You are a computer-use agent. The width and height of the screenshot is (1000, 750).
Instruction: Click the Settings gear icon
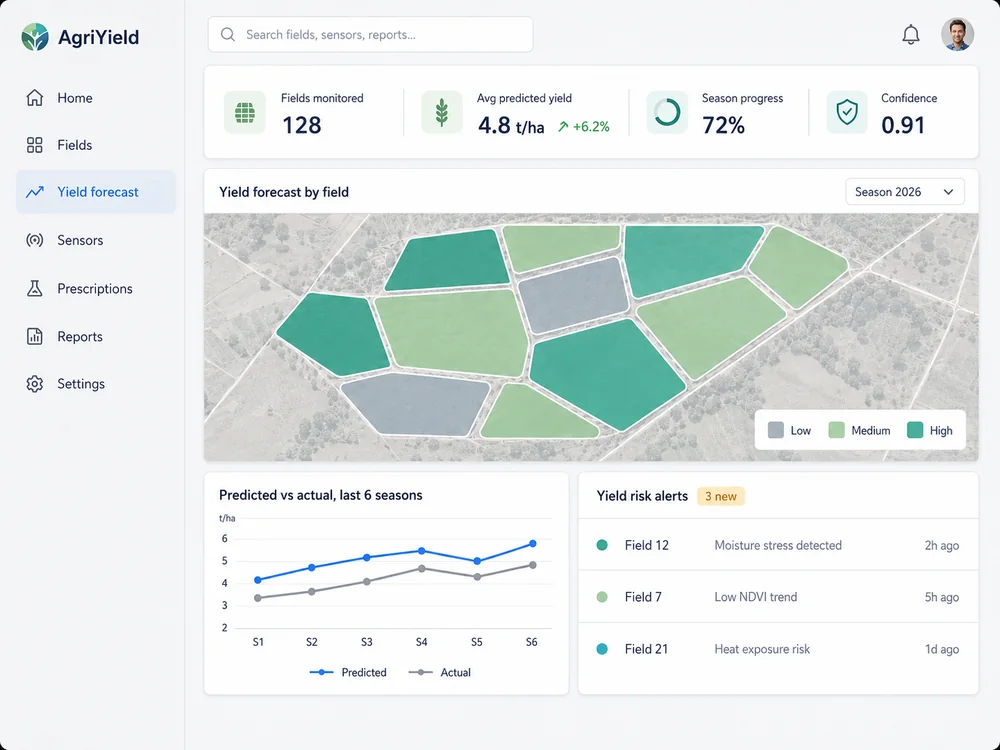pyautogui.click(x=34, y=384)
